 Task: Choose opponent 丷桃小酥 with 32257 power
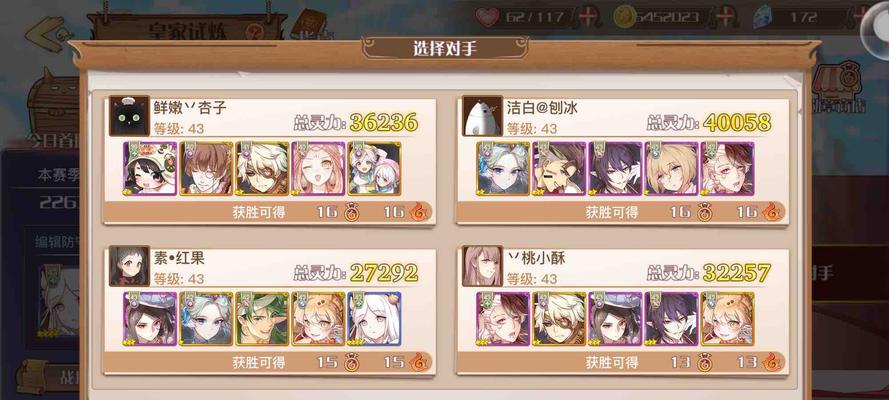coord(623,312)
